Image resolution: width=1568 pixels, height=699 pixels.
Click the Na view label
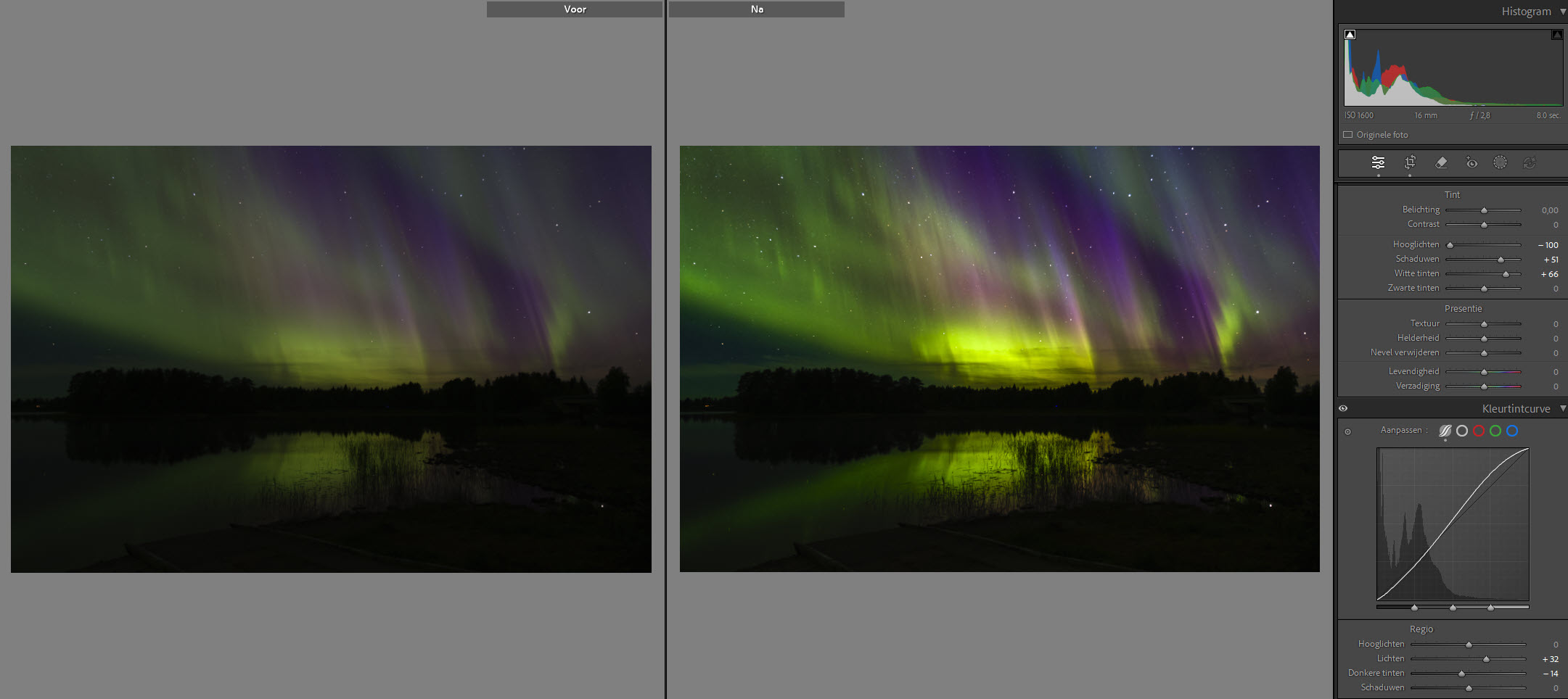pyautogui.click(x=757, y=9)
